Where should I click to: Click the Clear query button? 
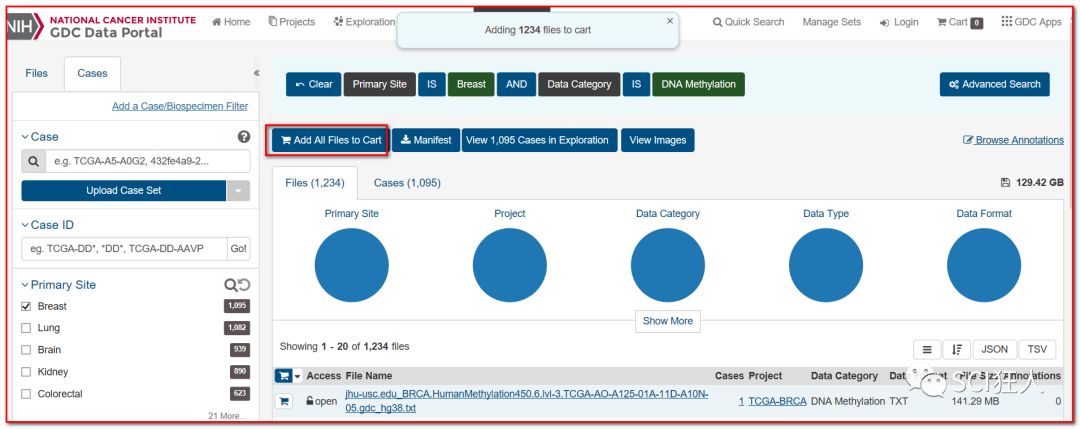tap(313, 85)
